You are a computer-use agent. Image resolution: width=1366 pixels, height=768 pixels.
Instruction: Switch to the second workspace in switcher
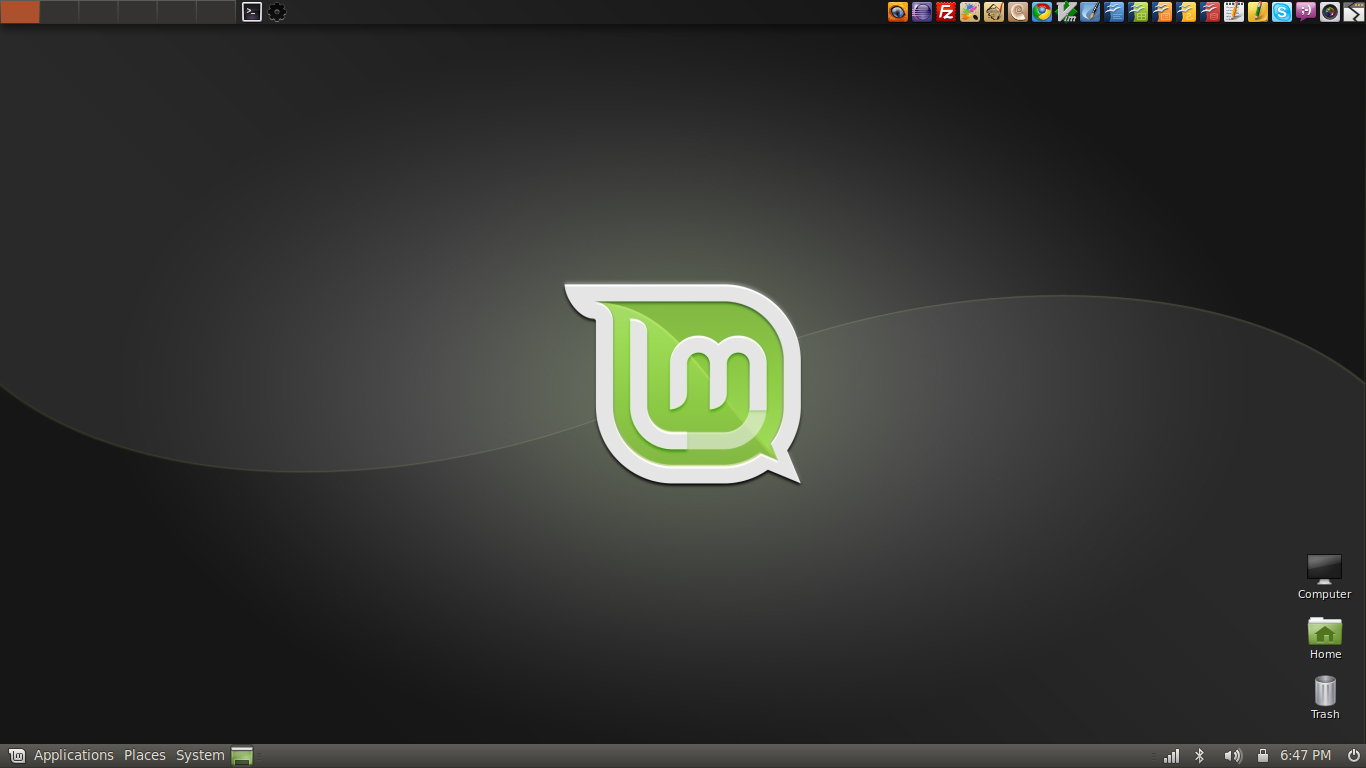coord(59,12)
